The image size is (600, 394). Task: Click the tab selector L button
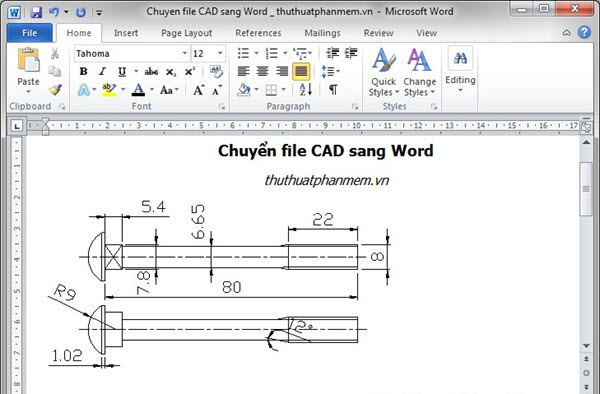tap(17, 126)
